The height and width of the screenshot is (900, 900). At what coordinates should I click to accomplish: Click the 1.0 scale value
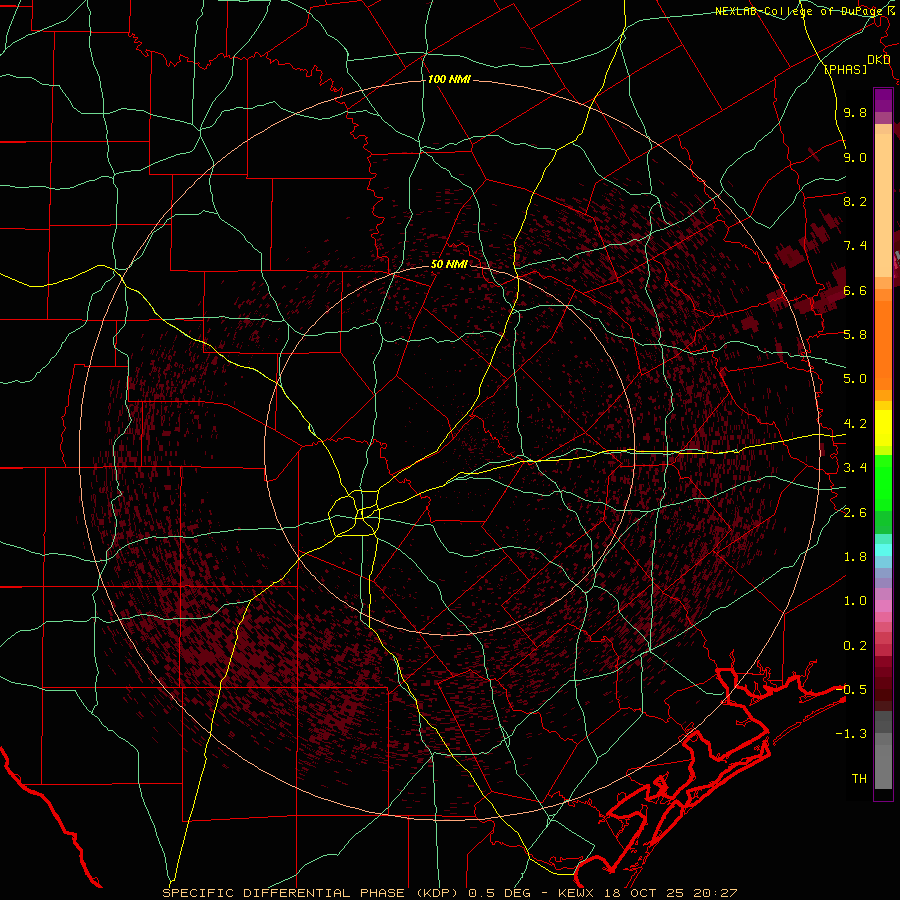855,601
